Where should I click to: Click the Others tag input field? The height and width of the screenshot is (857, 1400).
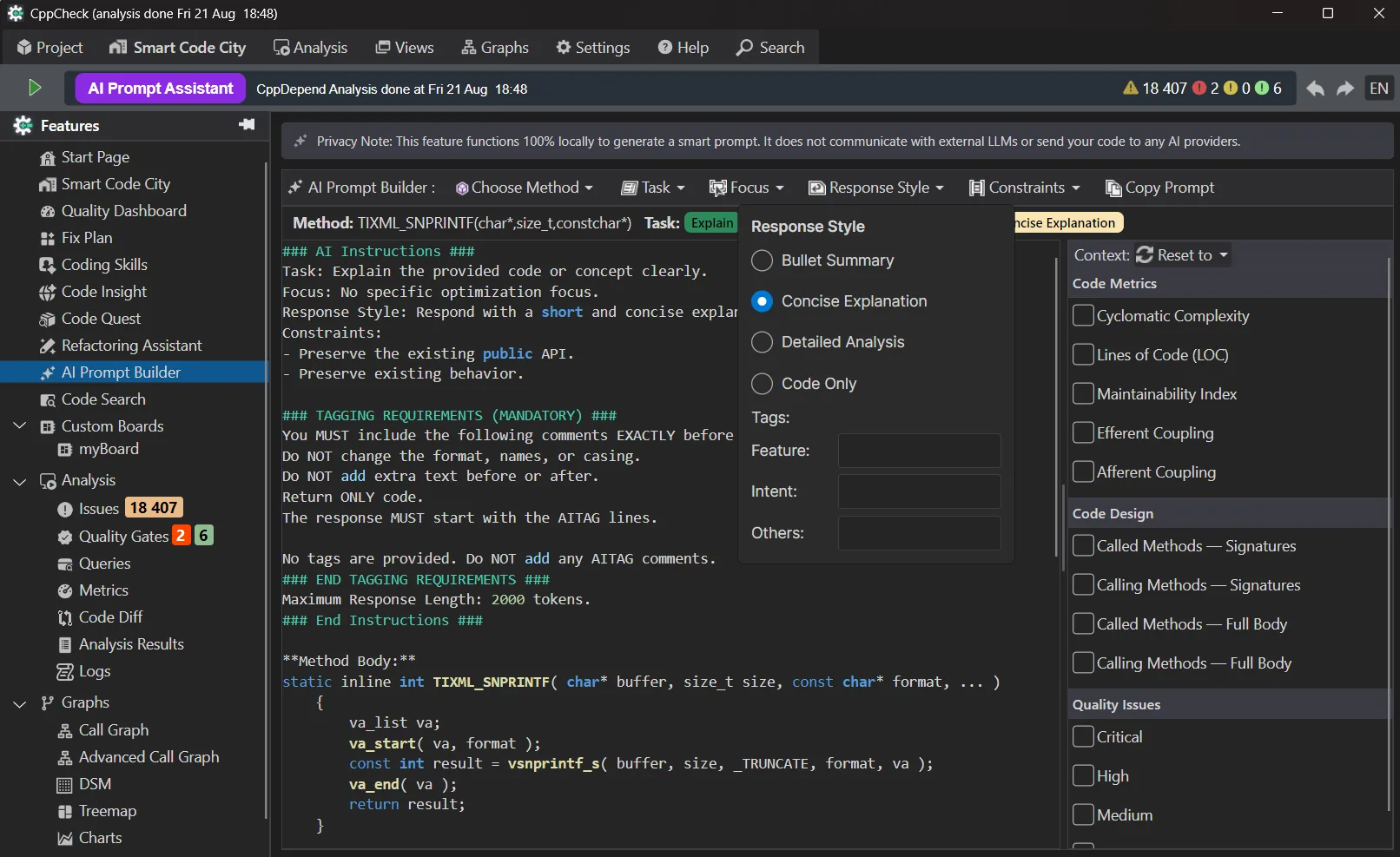pyautogui.click(x=919, y=533)
